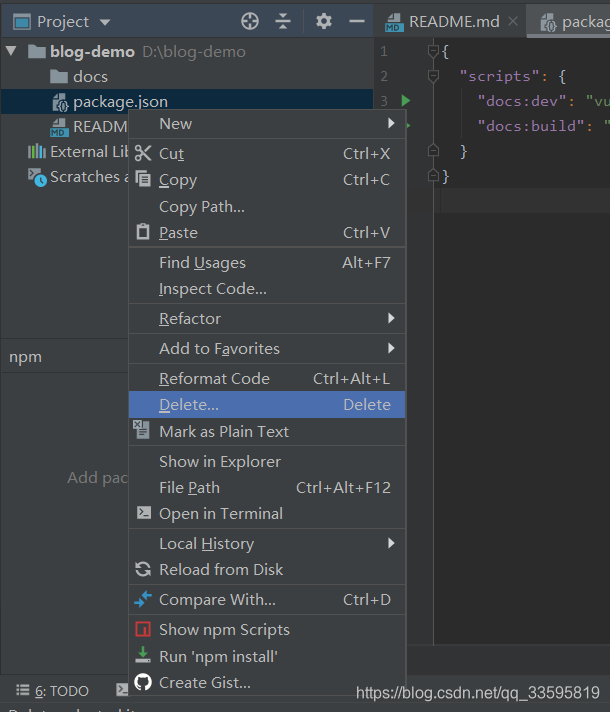Viewport: 610px width, 712px height.
Task: Select Copy Path... menu entry
Action: 267,207
